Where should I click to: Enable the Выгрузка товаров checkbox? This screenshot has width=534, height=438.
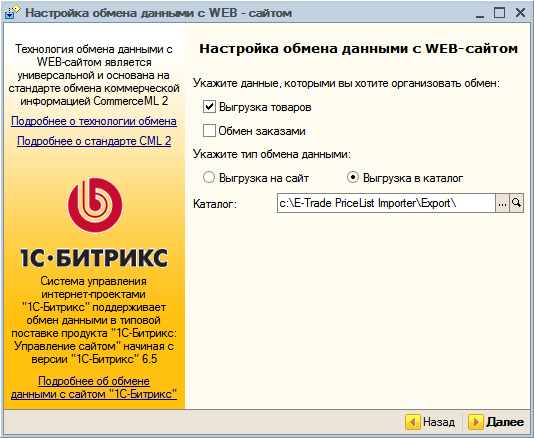(209, 107)
